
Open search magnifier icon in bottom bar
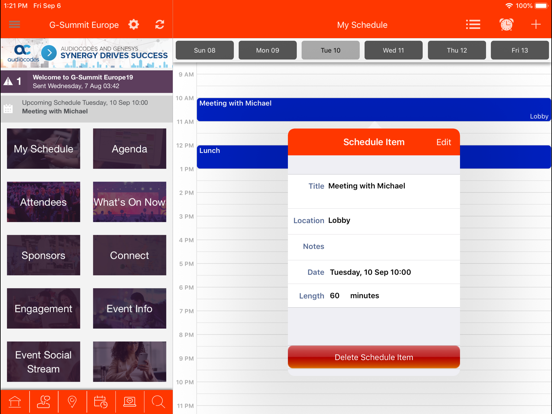click(x=158, y=402)
